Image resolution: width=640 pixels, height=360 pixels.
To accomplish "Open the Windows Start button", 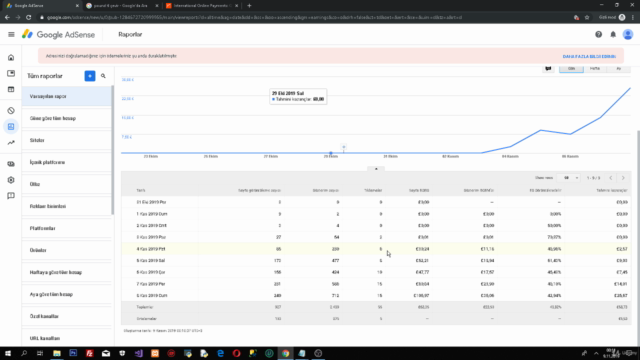I will pyautogui.click(x=8, y=353).
